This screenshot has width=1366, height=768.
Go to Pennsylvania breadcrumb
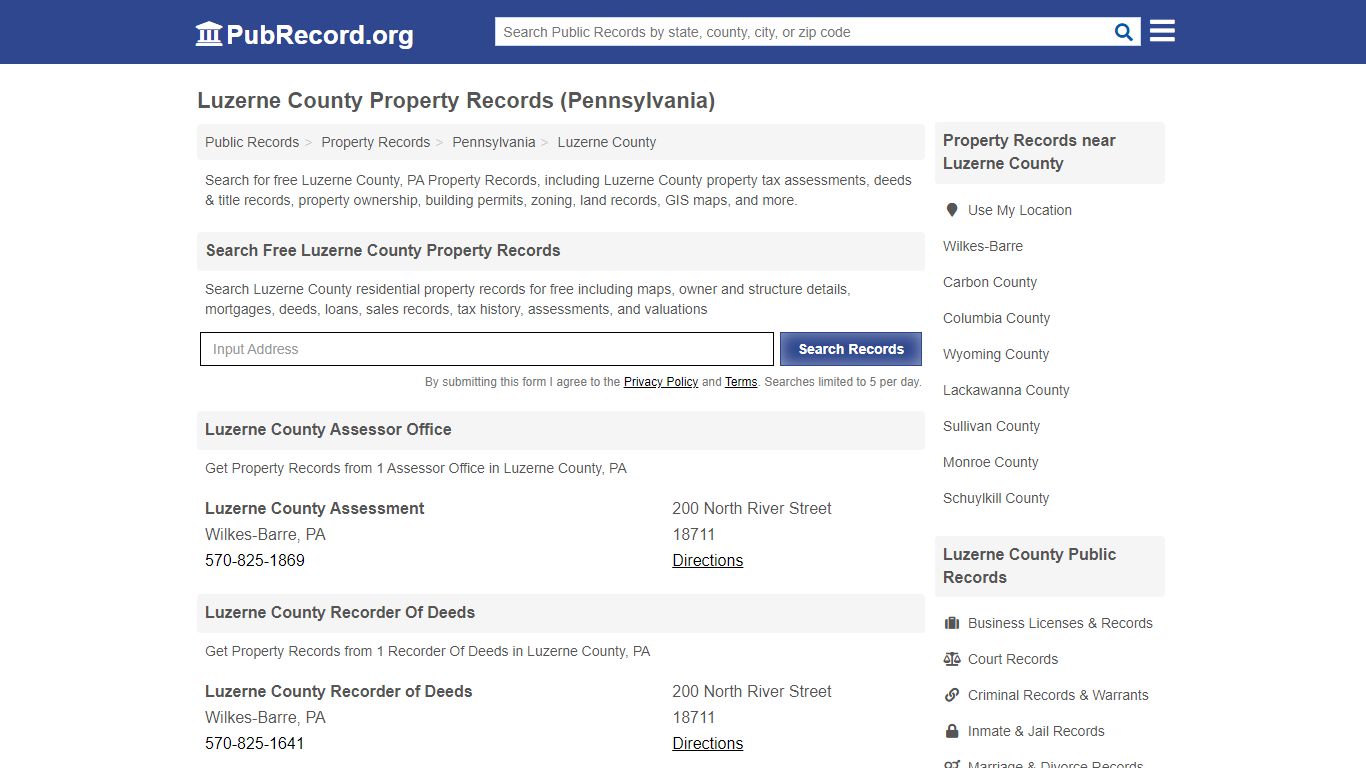pyautogui.click(x=494, y=142)
